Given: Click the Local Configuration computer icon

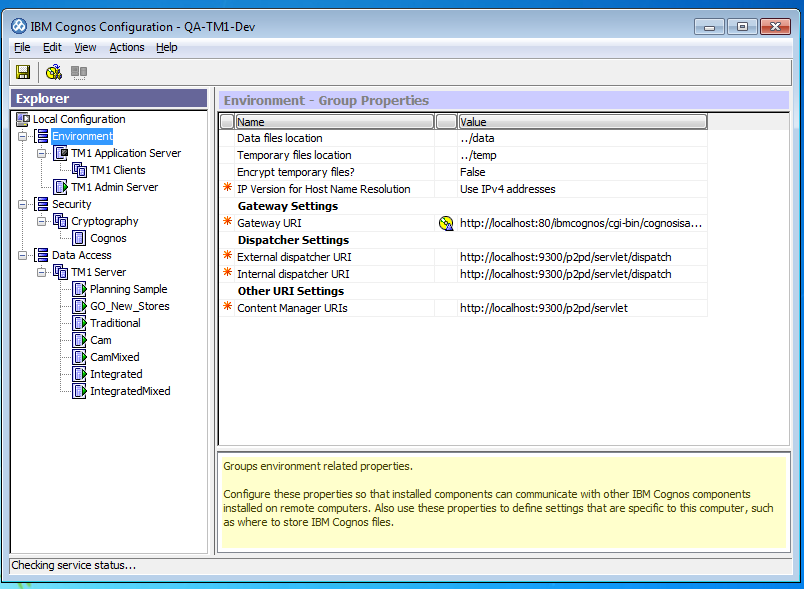Looking at the screenshot, I should [23, 119].
